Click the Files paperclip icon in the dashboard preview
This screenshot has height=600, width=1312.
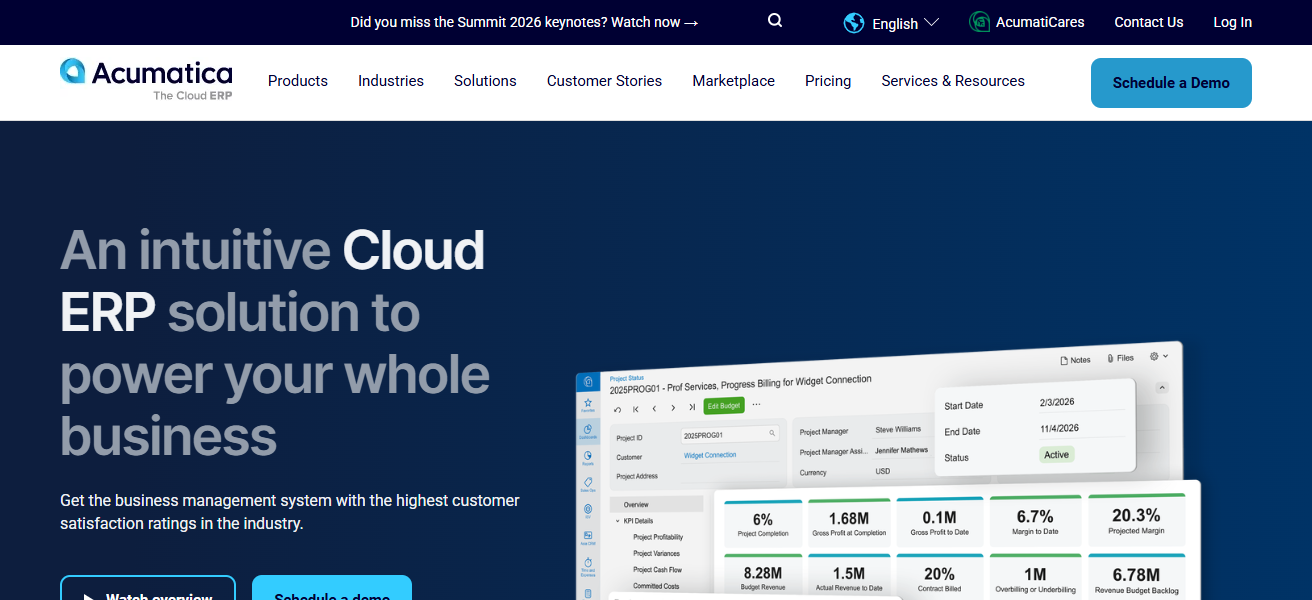1110,357
